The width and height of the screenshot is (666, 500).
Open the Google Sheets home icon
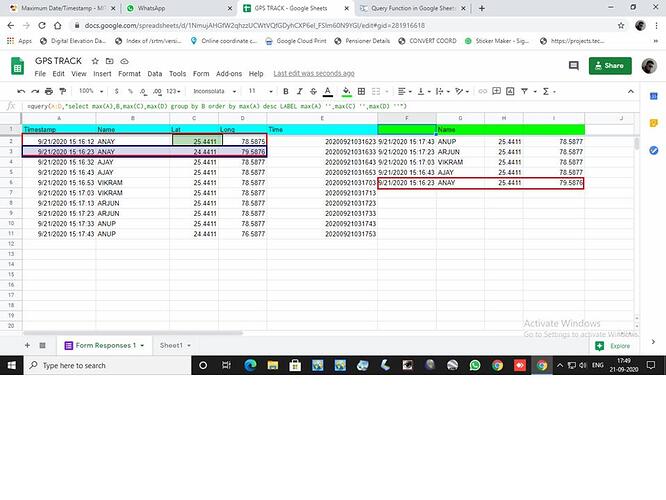[x=17, y=66]
